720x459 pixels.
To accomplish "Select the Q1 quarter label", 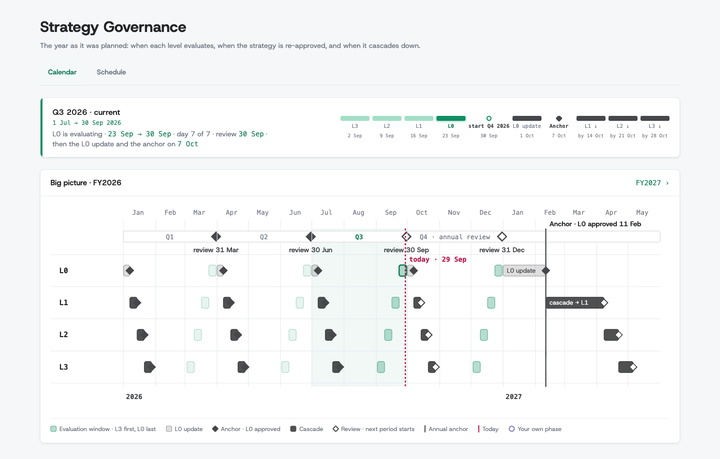I will click(169, 237).
